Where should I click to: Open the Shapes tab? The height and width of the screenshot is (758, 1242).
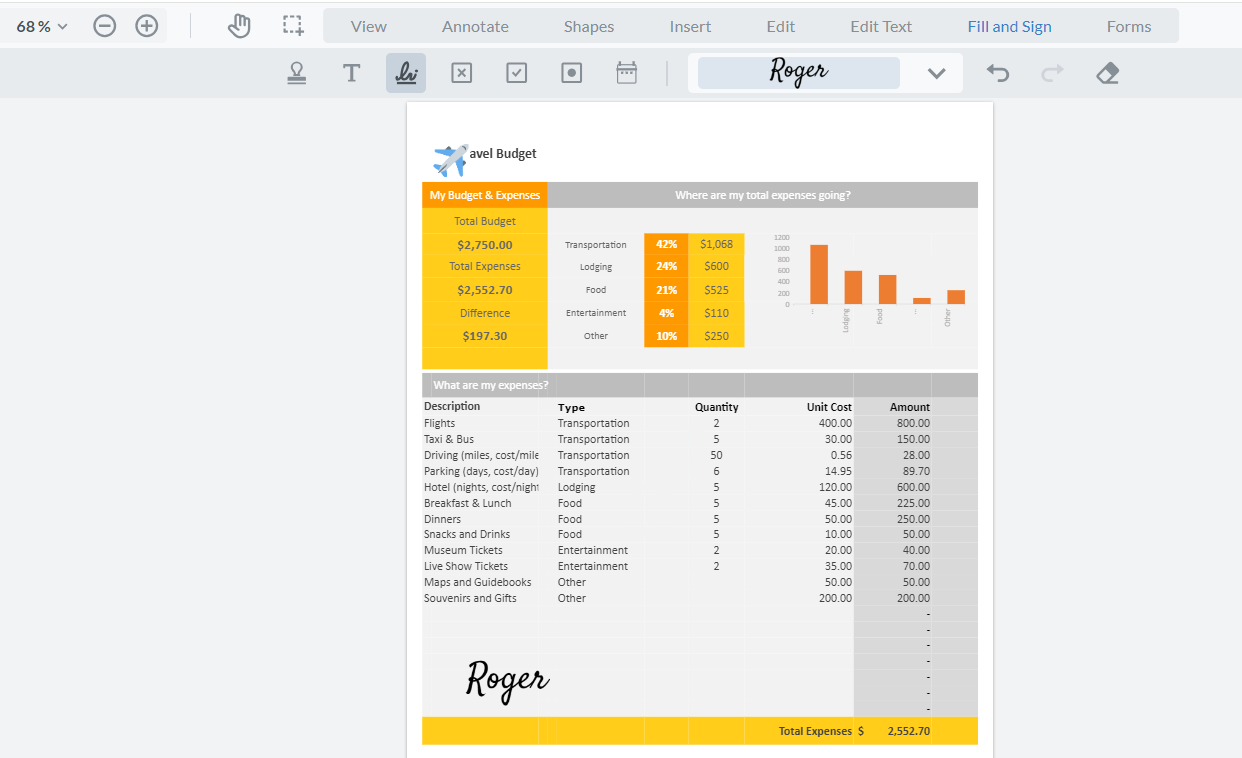coord(589,26)
